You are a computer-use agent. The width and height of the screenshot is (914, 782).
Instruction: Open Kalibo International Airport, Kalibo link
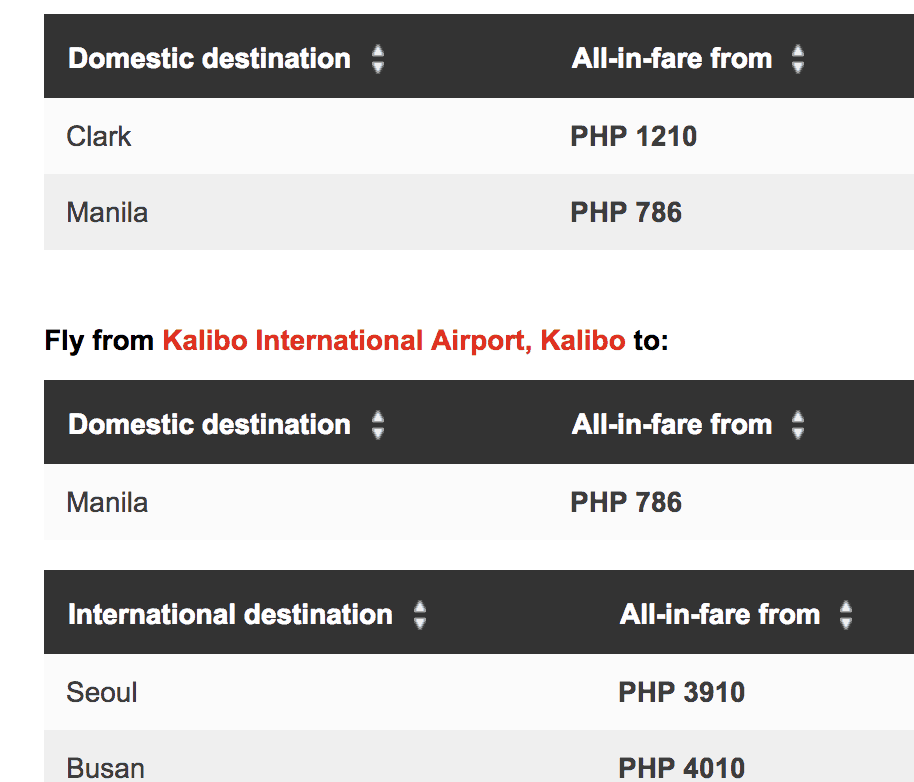click(x=393, y=341)
